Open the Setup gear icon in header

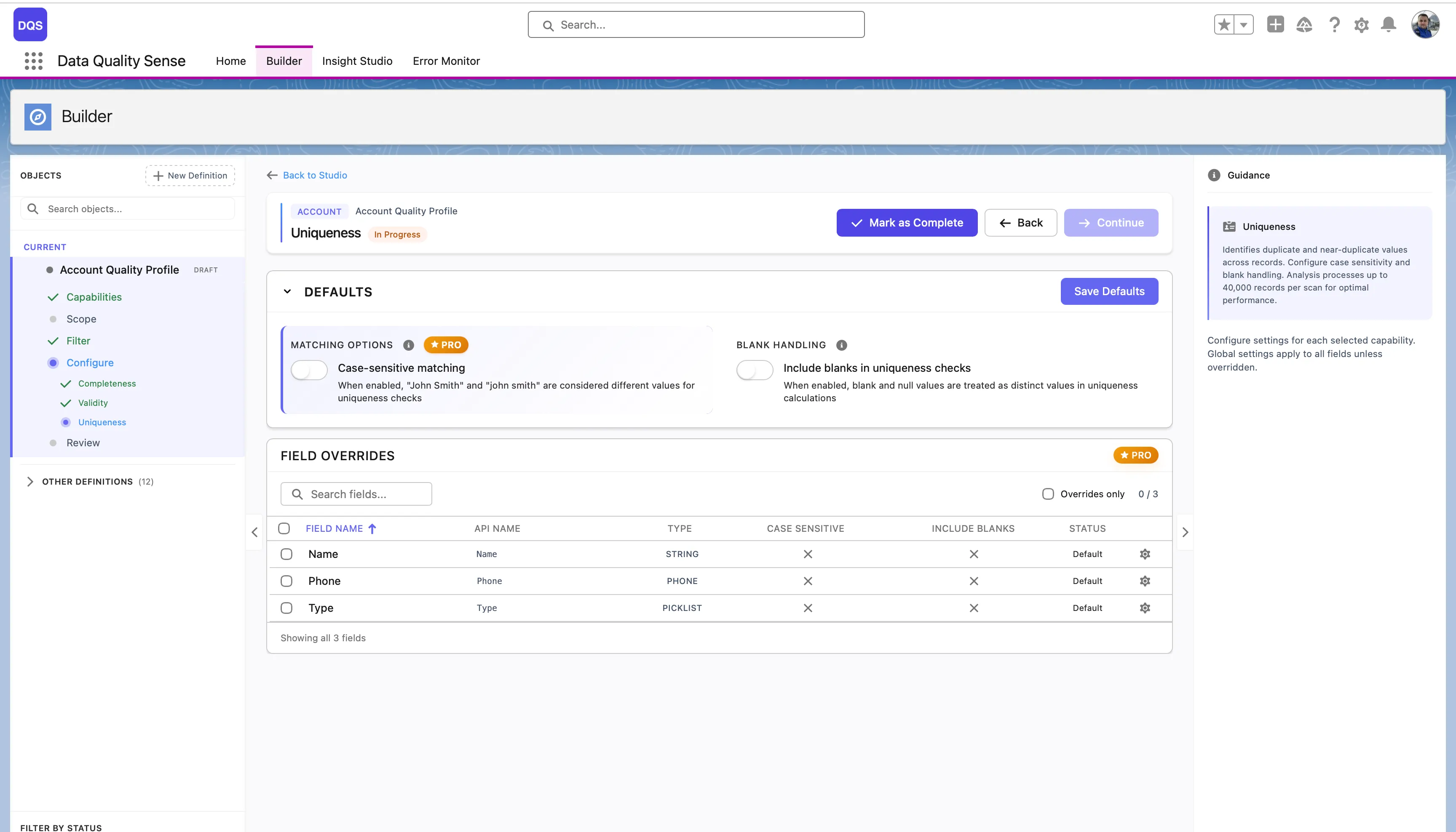pyautogui.click(x=1361, y=25)
